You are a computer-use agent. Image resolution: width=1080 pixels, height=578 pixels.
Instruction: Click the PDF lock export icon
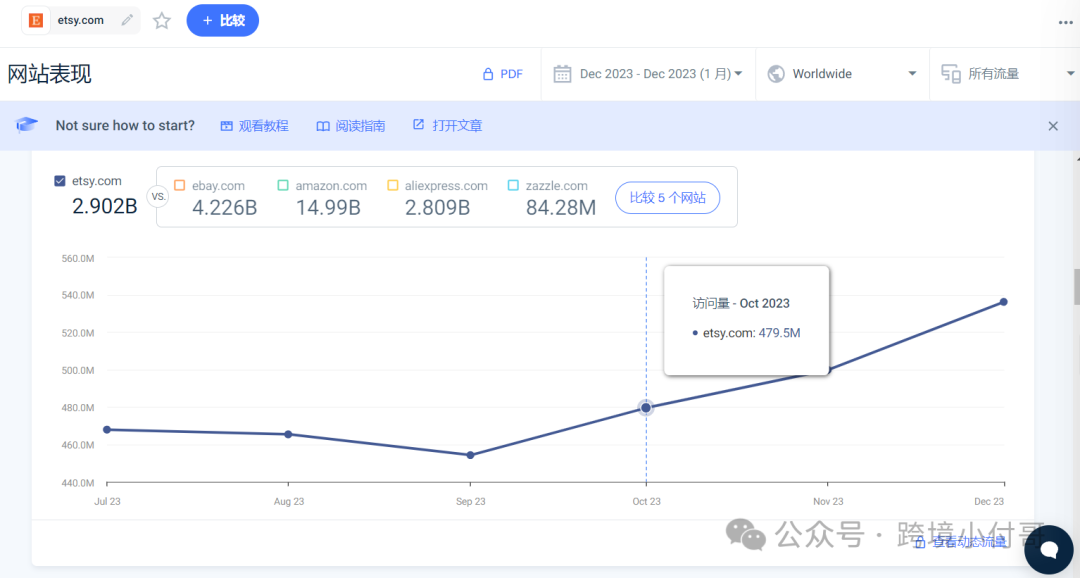(488, 74)
